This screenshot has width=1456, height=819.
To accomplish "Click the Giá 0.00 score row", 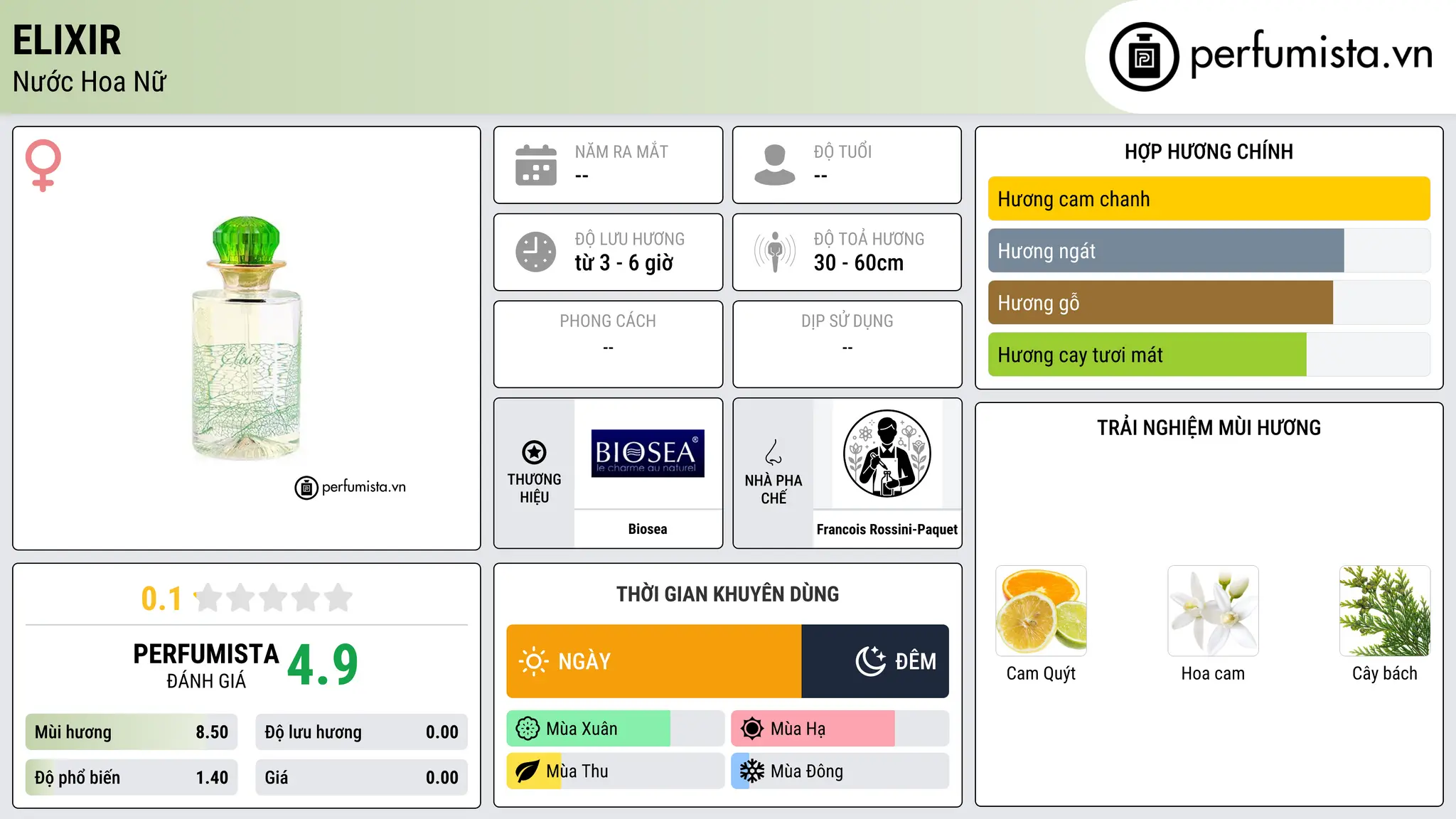I will pyautogui.click(x=361, y=778).
